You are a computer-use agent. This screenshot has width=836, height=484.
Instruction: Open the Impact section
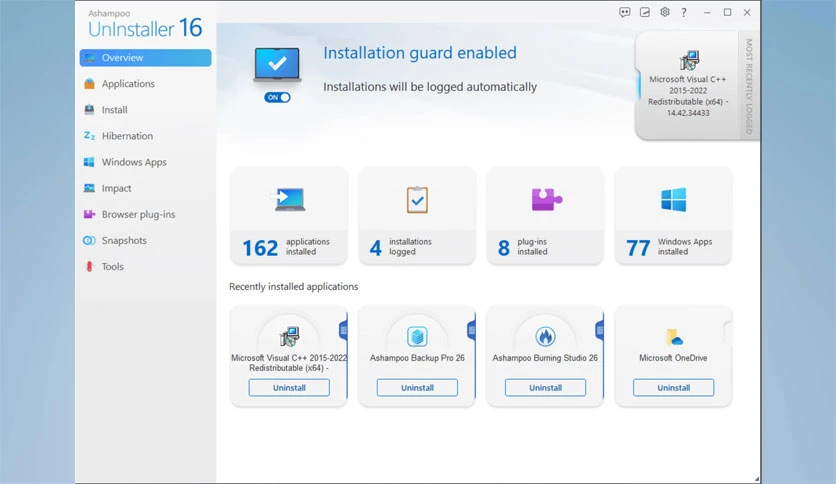pyautogui.click(x=116, y=188)
